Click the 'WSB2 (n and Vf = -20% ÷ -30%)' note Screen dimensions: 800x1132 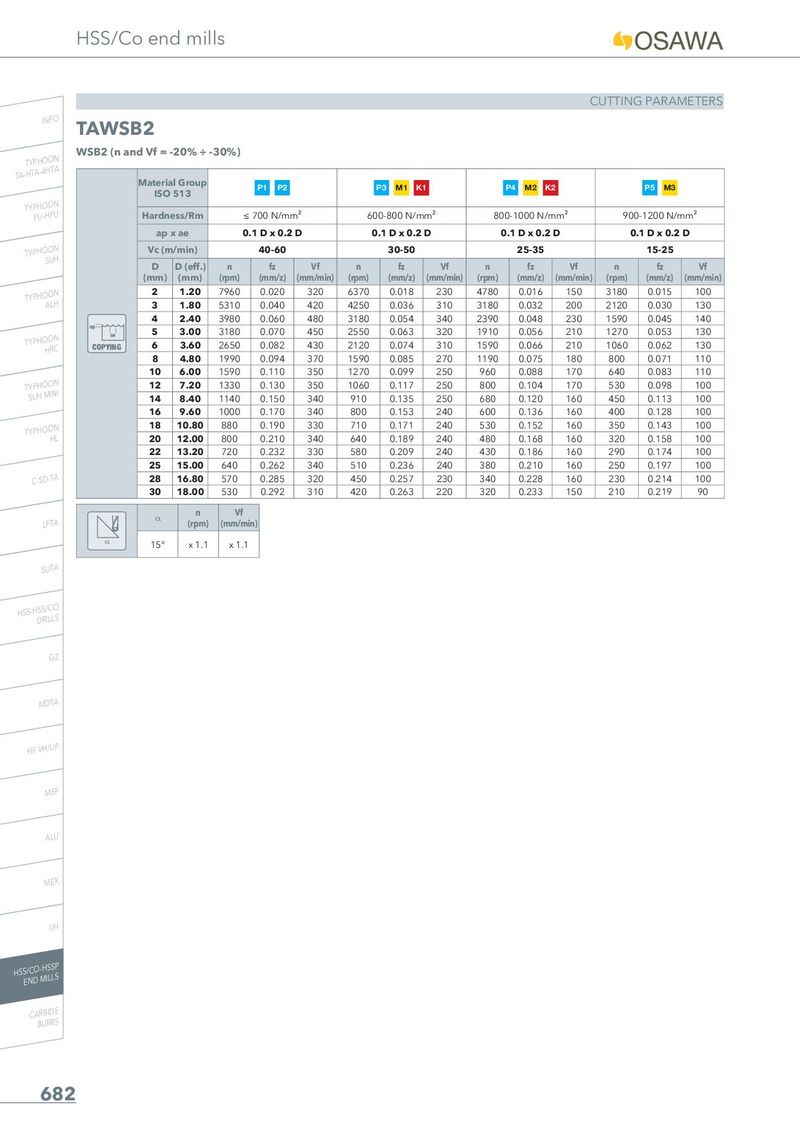click(158, 152)
